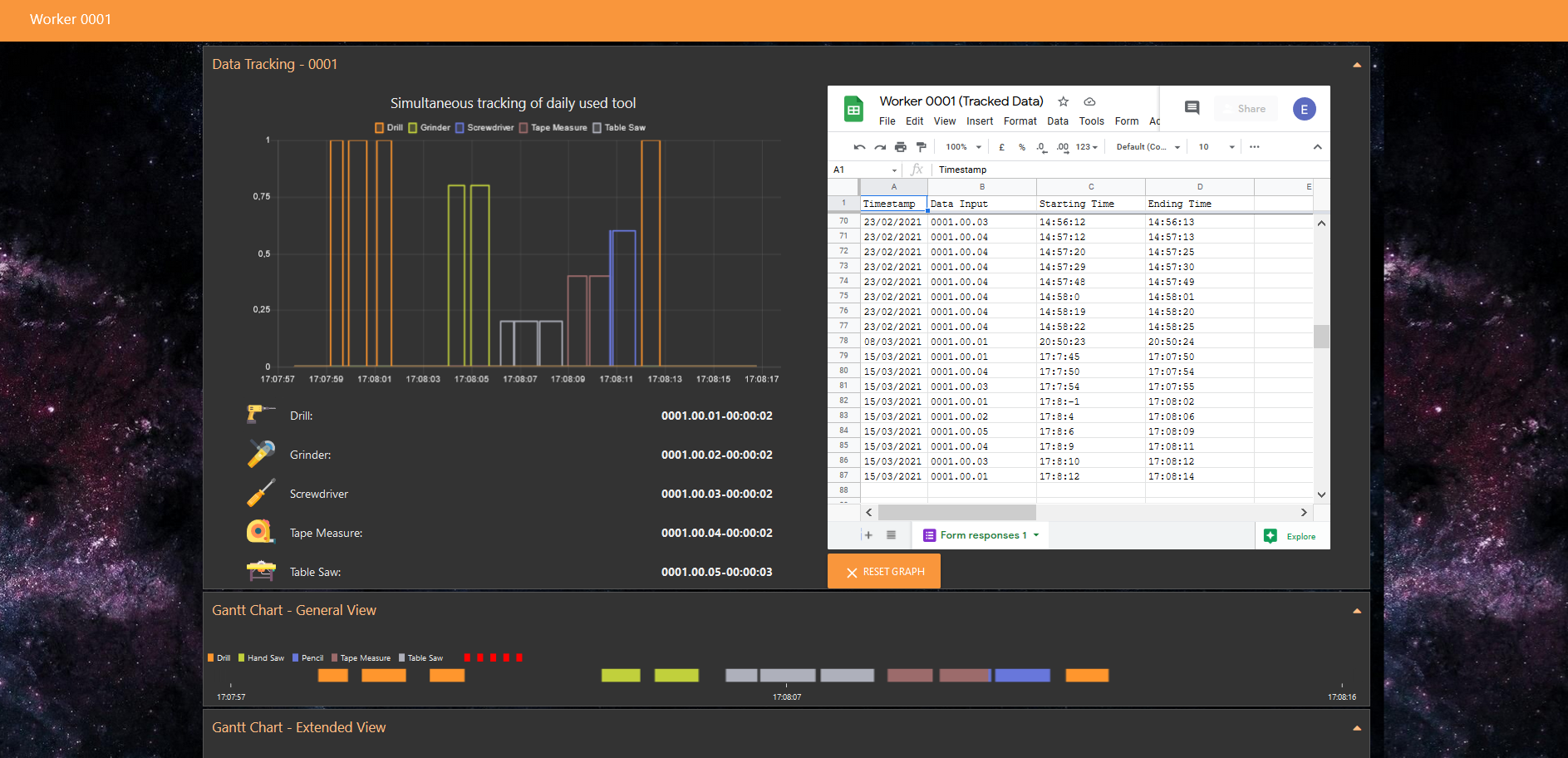Open the File menu

click(x=887, y=121)
